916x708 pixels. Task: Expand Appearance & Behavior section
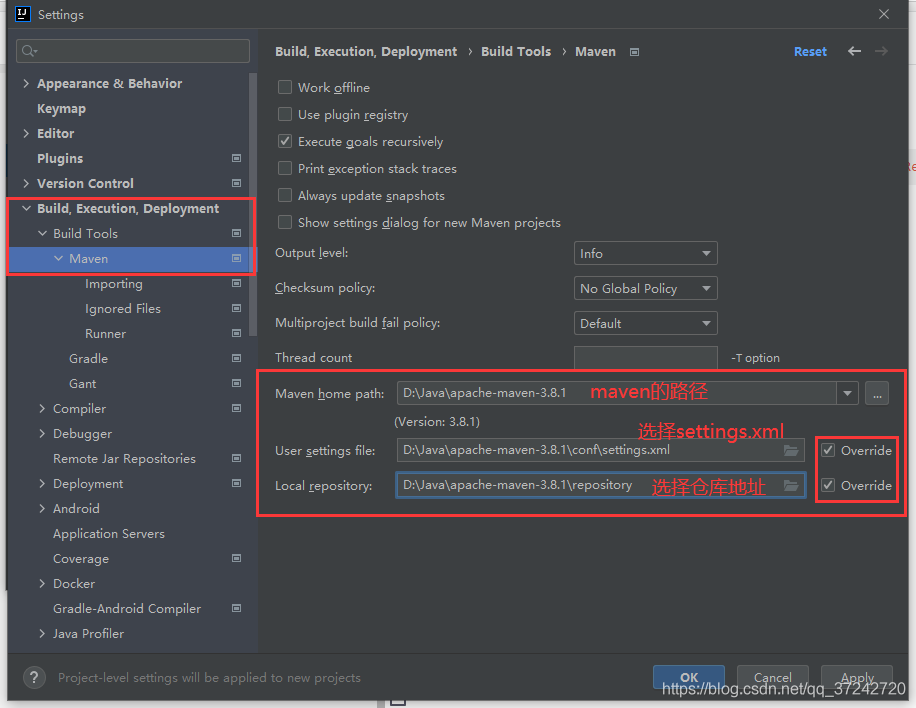tap(26, 84)
